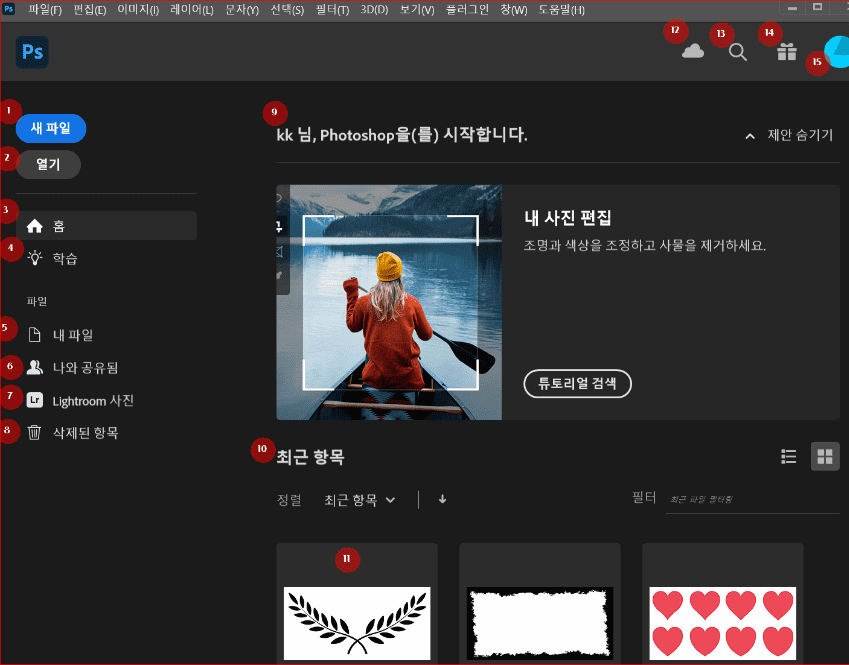The image size is (849, 665).
Task: Open What's New via the gift icon
Action: [x=785, y=51]
